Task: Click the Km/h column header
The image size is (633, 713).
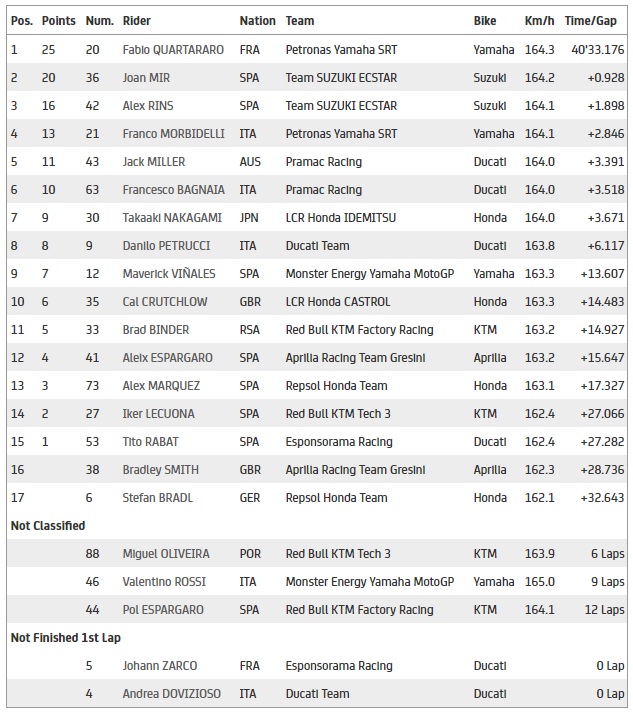Action: coord(540,20)
